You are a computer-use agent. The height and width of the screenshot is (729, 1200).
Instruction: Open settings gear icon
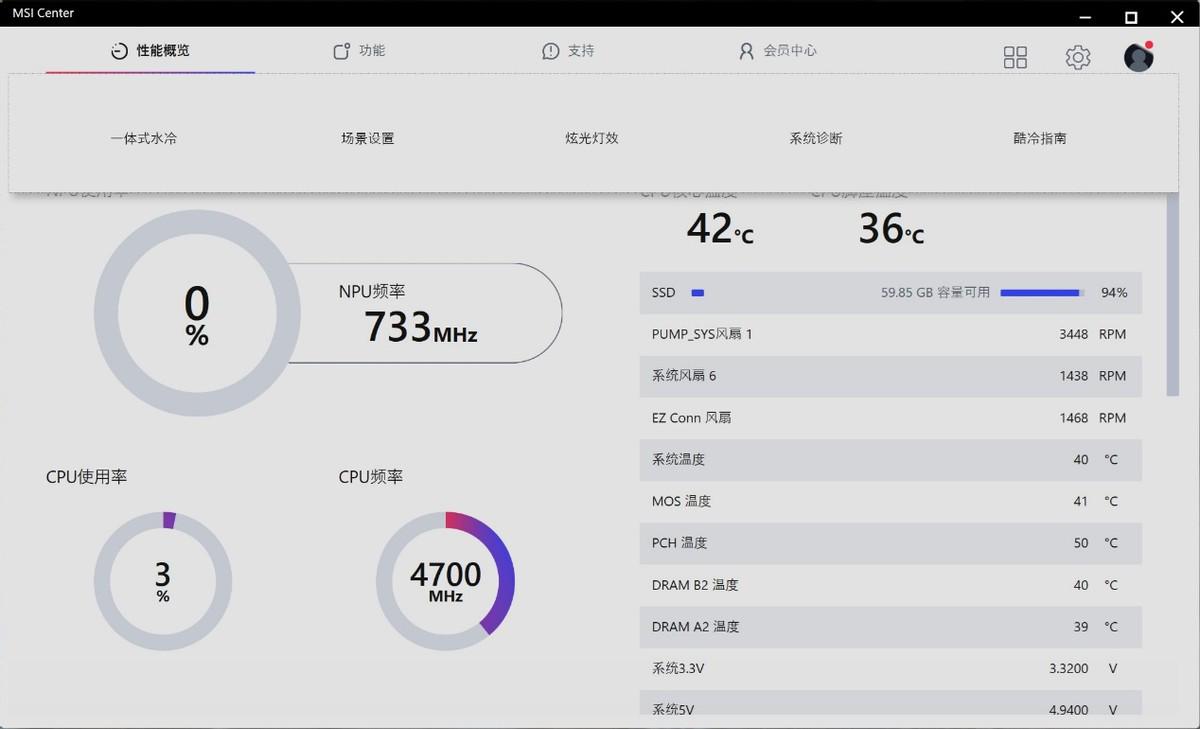1077,58
